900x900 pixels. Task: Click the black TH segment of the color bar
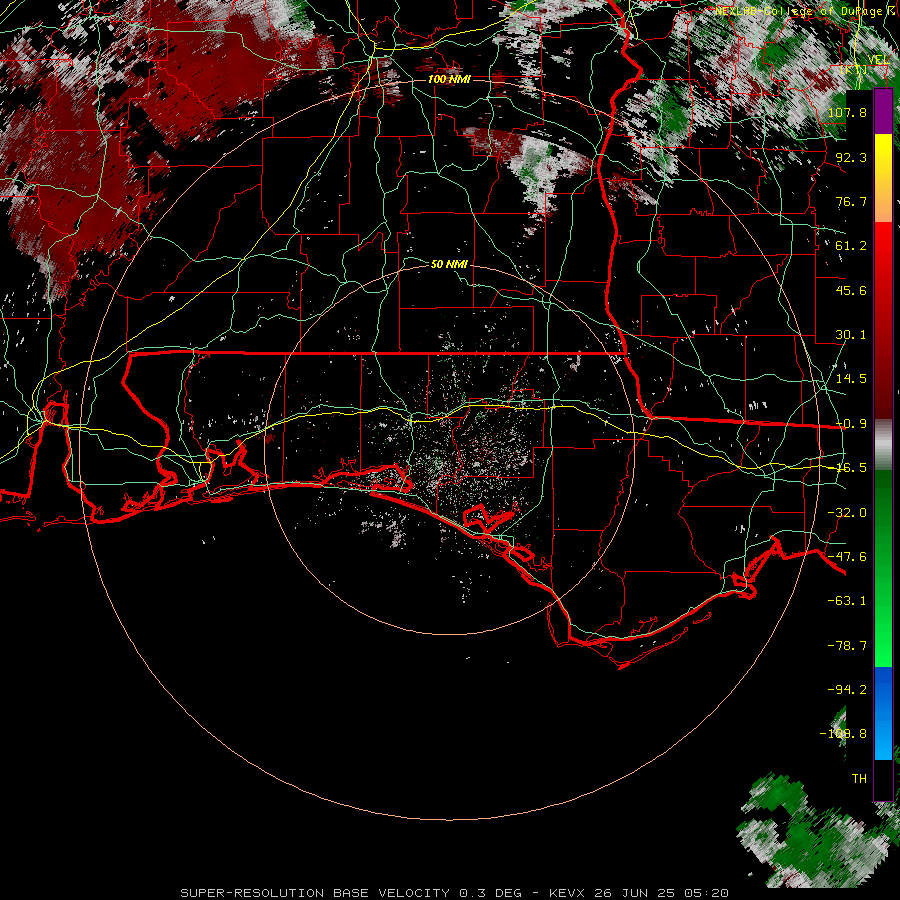coord(883,779)
